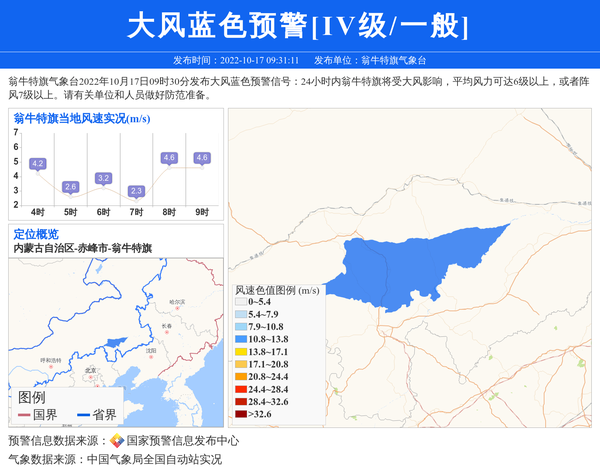Select the 13.8~17.1 yellow legend swatch
This screenshot has height=471, width=600.
click(240, 352)
